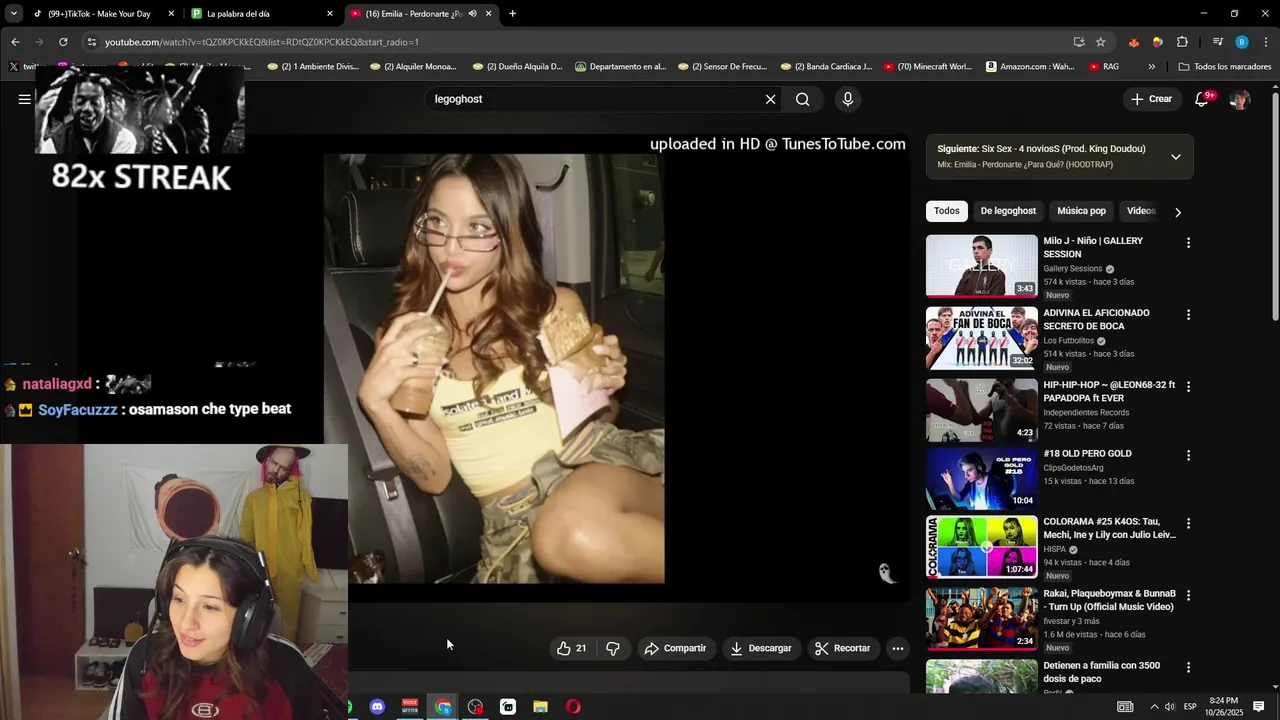Screen dimensions: 1280x720
Task: Open more actions ellipsis below video
Action: [898, 648]
